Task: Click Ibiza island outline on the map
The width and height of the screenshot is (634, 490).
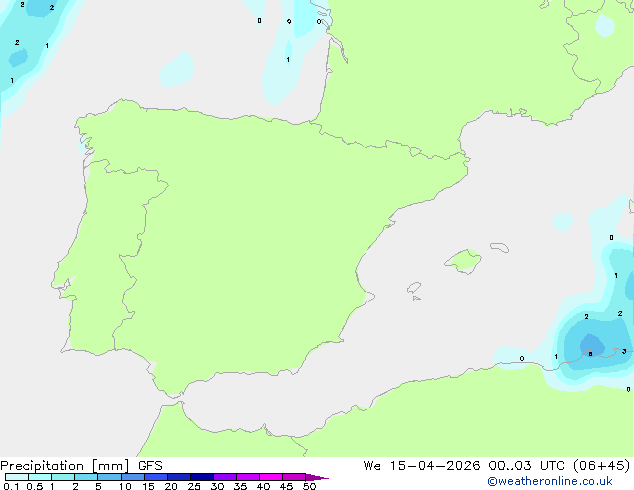Action: [x=414, y=288]
